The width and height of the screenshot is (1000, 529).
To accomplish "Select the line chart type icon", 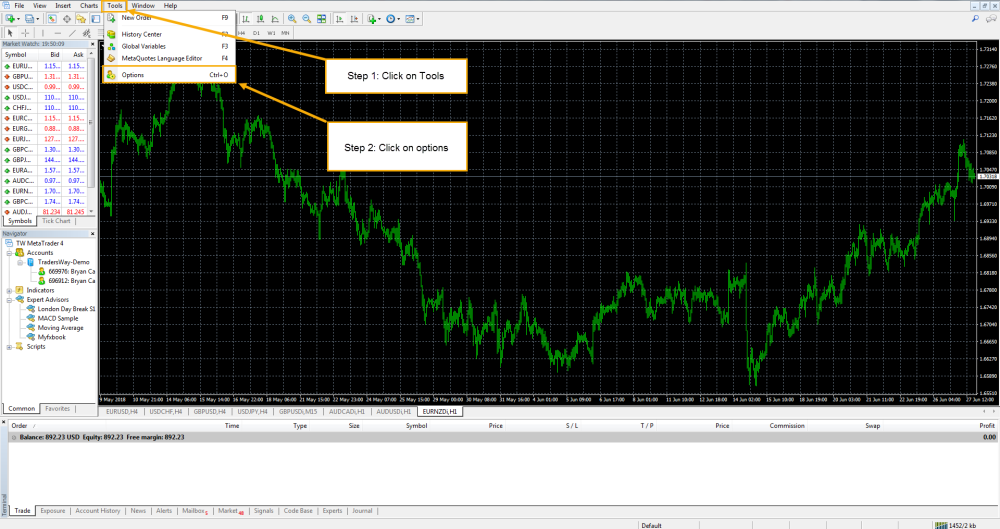I will click(x=275, y=19).
